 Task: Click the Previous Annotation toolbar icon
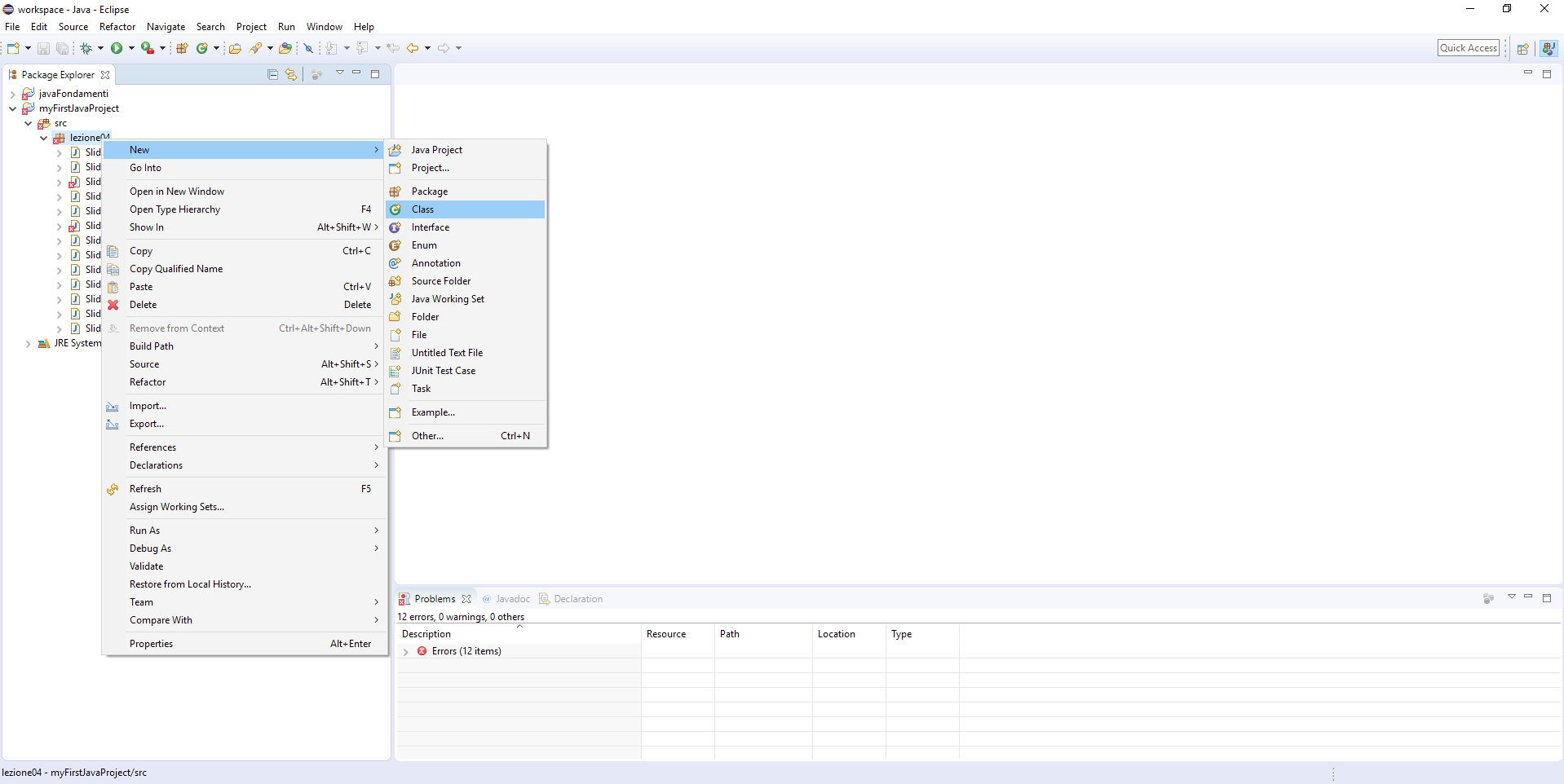tap(363, 48)
